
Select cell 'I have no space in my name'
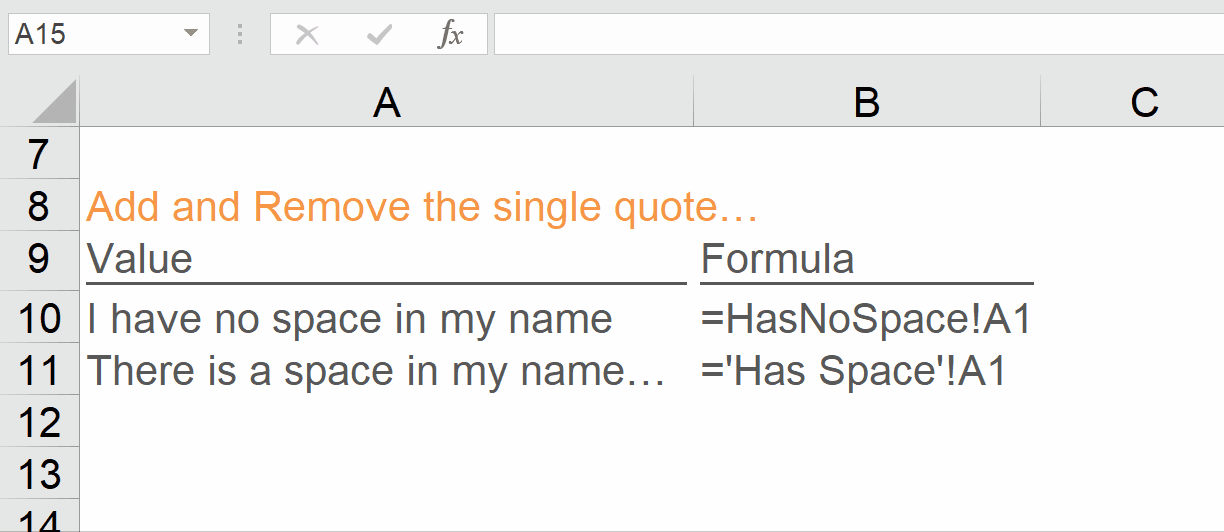click(386, 319)
